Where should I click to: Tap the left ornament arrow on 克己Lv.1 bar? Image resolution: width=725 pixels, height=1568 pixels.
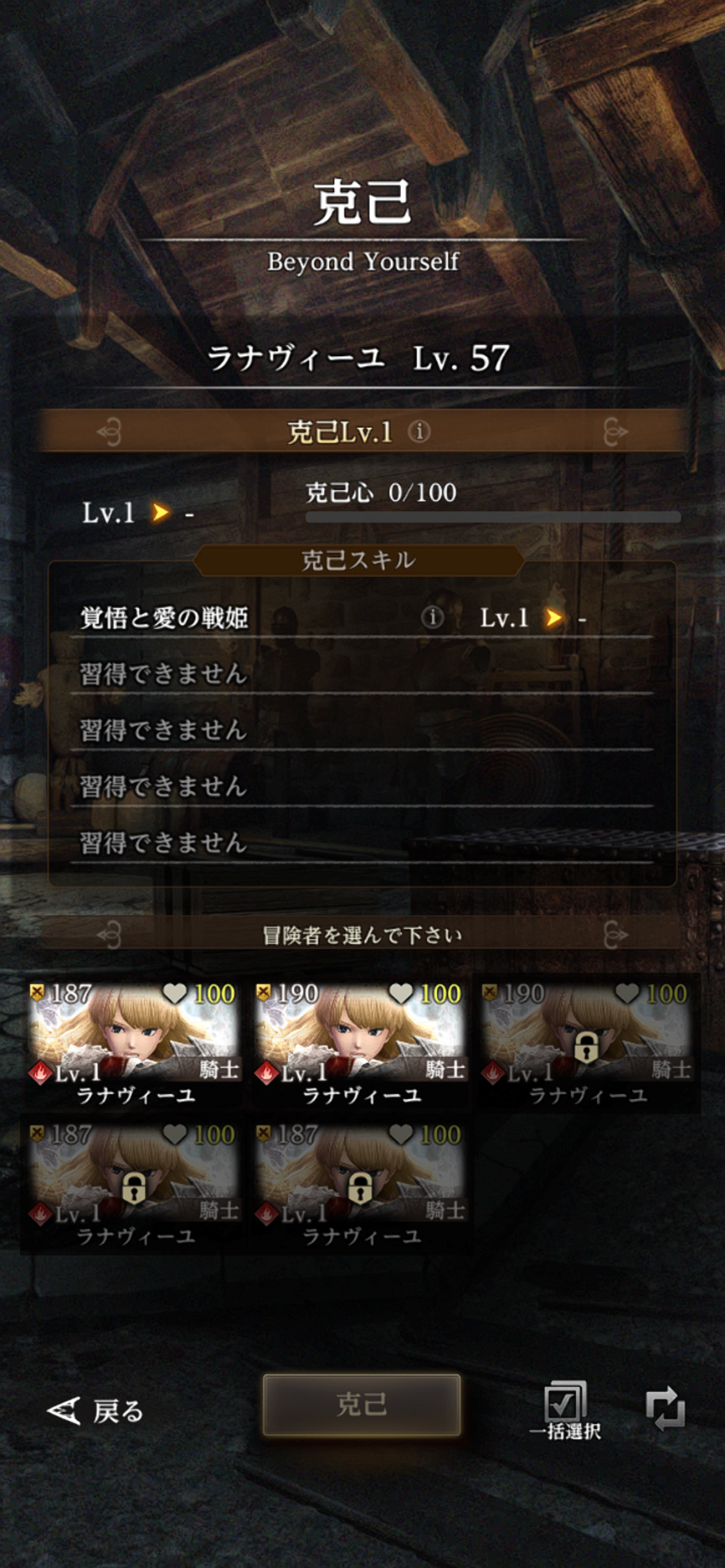(x=109, y=432)
